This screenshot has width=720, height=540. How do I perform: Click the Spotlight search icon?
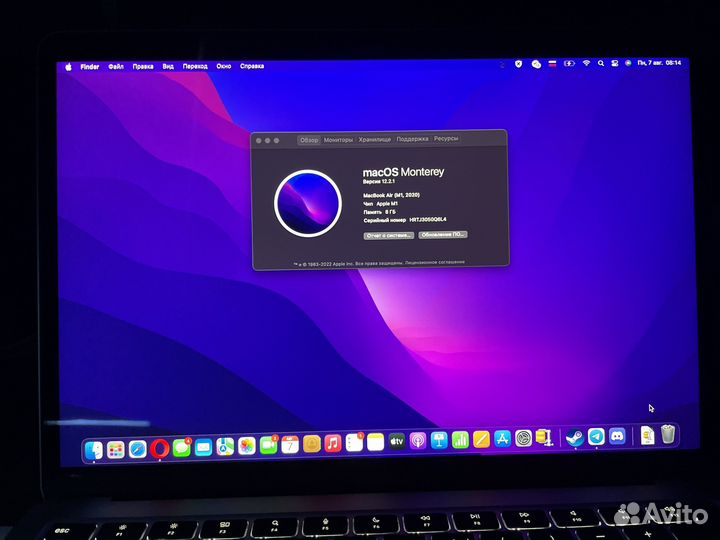tap(601, 63)
